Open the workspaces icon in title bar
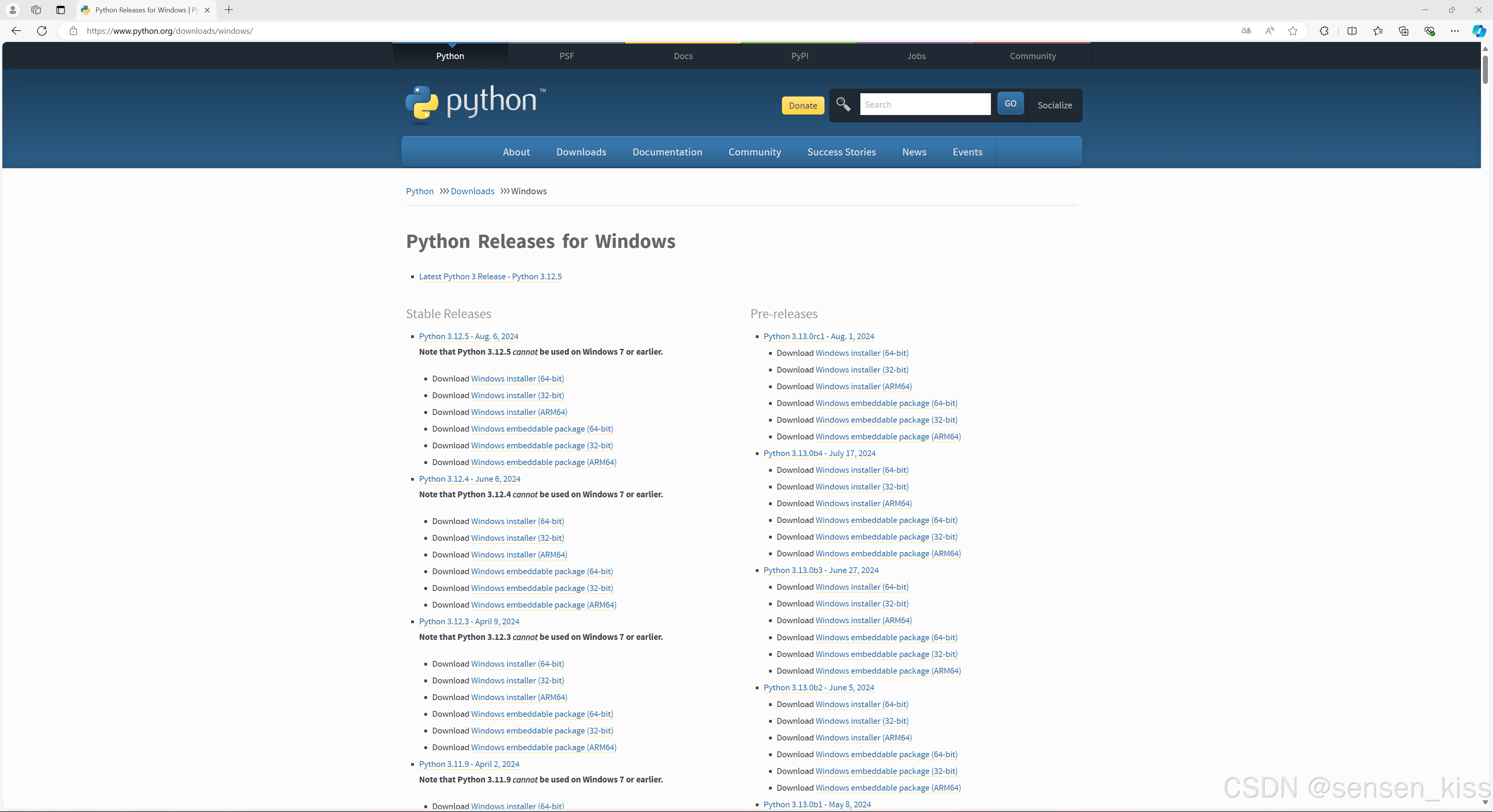The image size is (1493, 812). 36,10
